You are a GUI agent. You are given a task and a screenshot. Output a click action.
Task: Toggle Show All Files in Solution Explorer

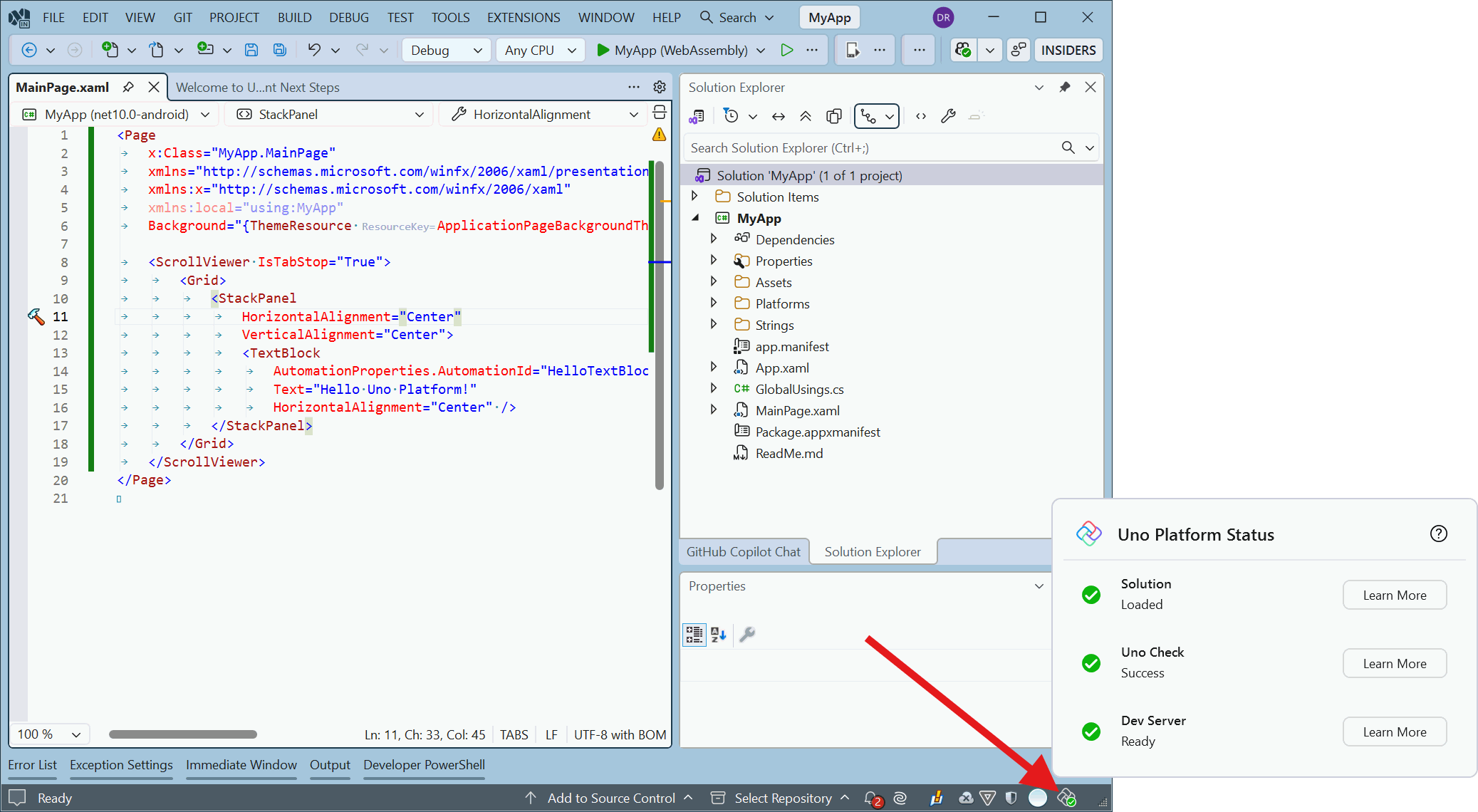click(834, 116)
